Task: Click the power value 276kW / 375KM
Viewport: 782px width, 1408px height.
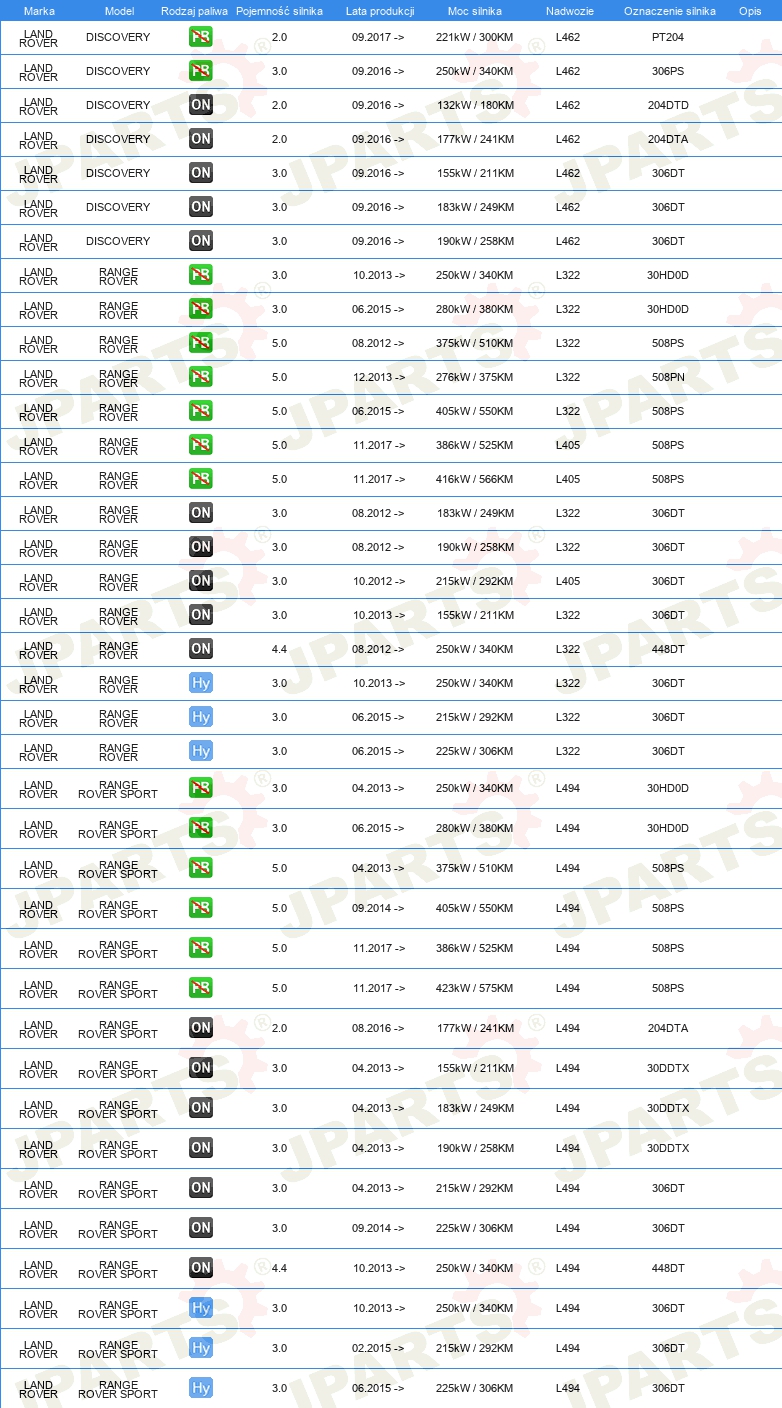Action: tap(475, 377)
